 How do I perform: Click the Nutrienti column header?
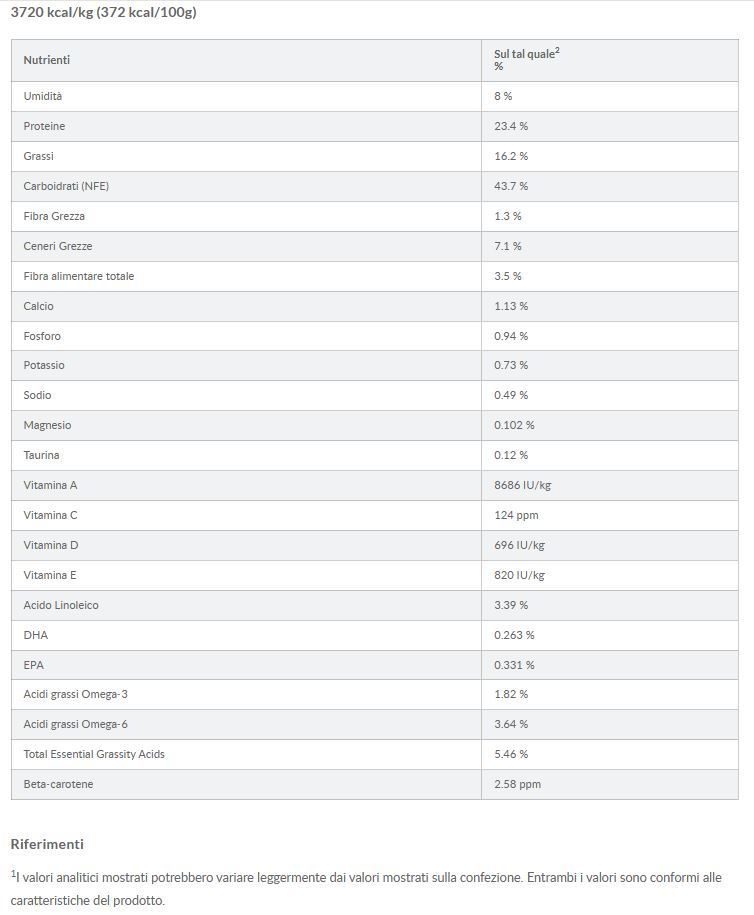coord(47,61)
